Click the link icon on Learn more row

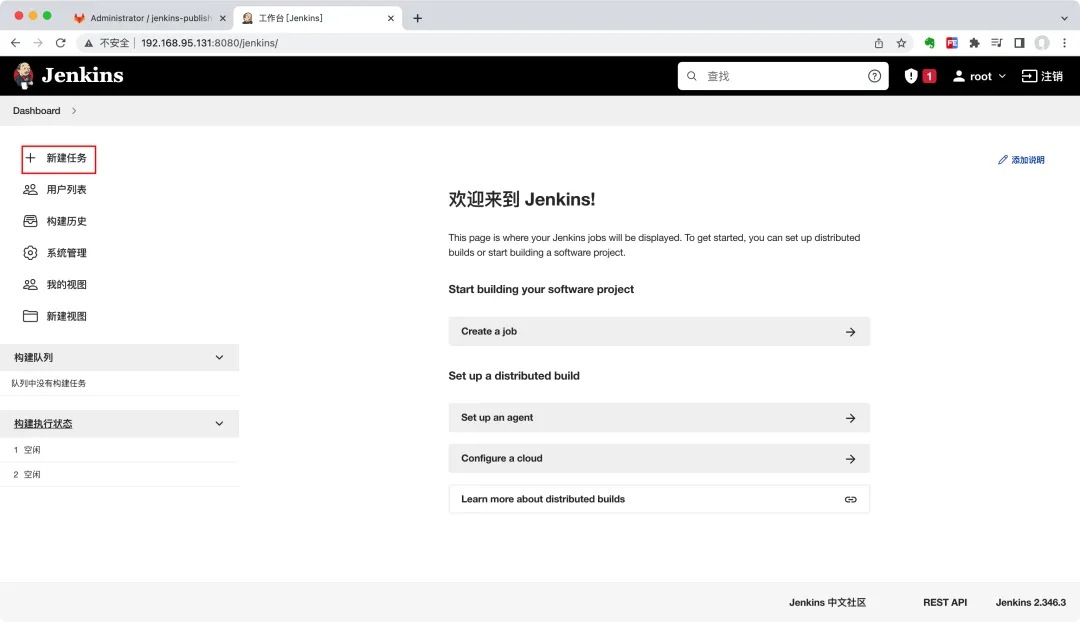[851, 499]
